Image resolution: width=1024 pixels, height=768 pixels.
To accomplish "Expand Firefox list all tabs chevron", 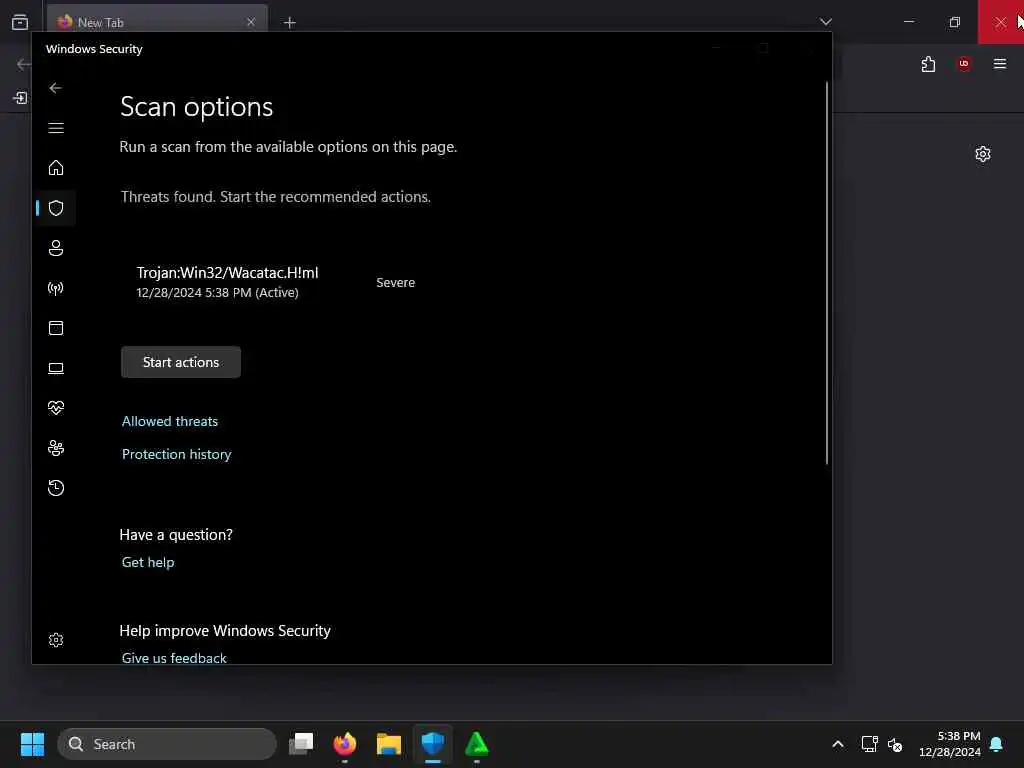I will [x=825, y=22].
